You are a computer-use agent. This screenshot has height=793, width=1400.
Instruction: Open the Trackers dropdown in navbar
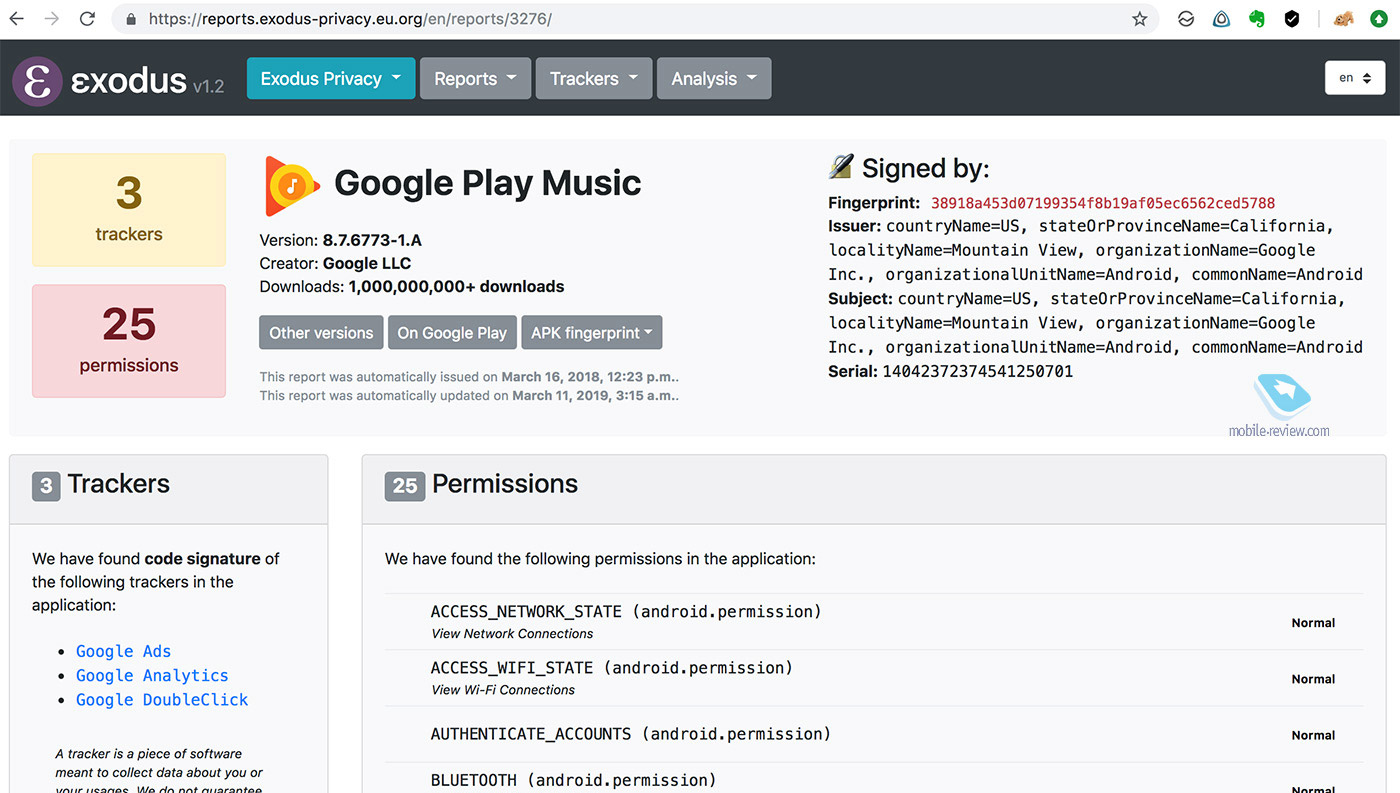point(594,78)
